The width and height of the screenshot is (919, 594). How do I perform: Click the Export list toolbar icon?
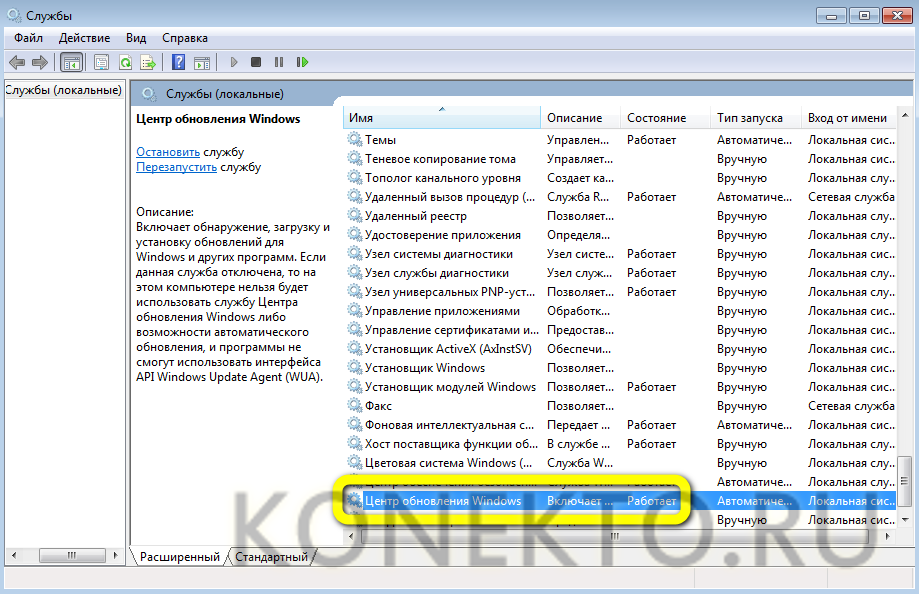point(148,62)
